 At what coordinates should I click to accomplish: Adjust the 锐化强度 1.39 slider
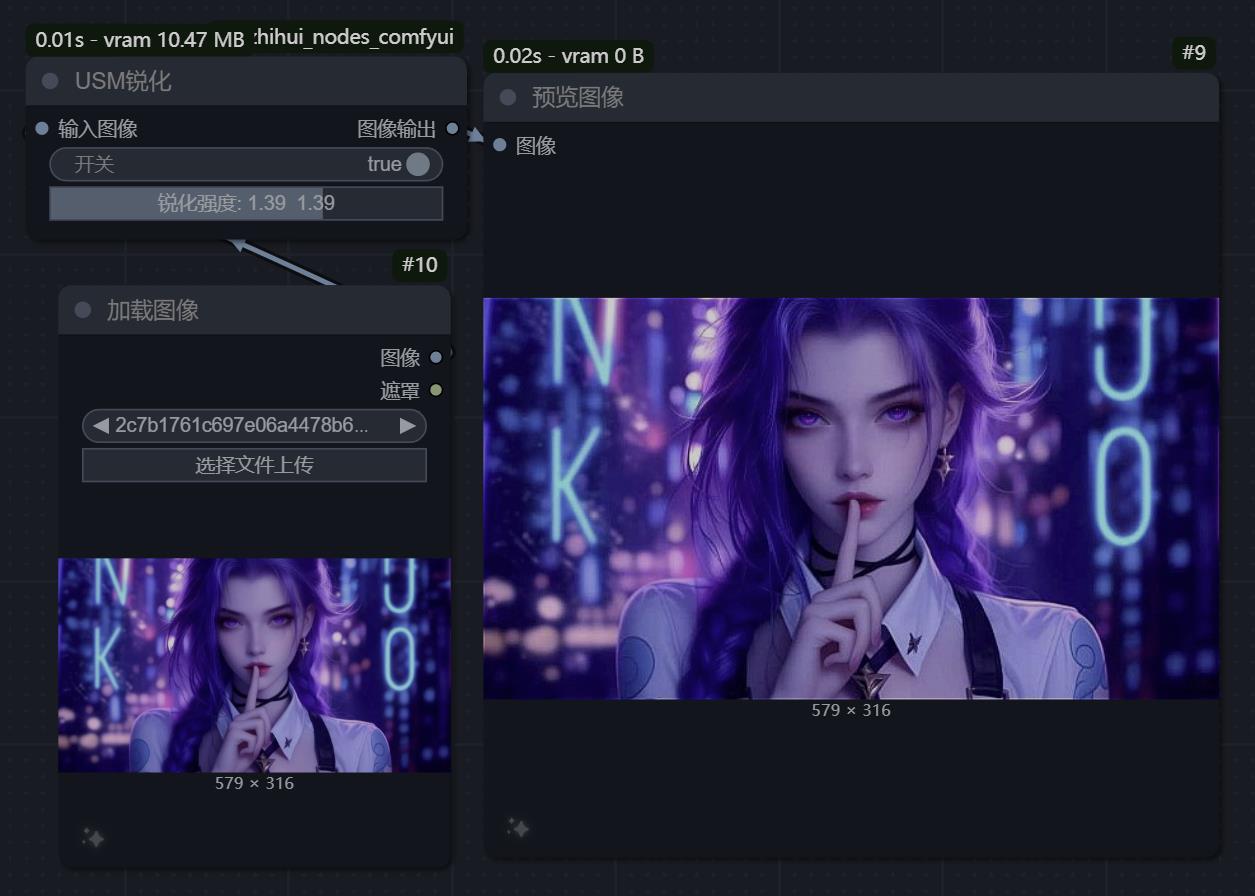(x=246, y=203)
